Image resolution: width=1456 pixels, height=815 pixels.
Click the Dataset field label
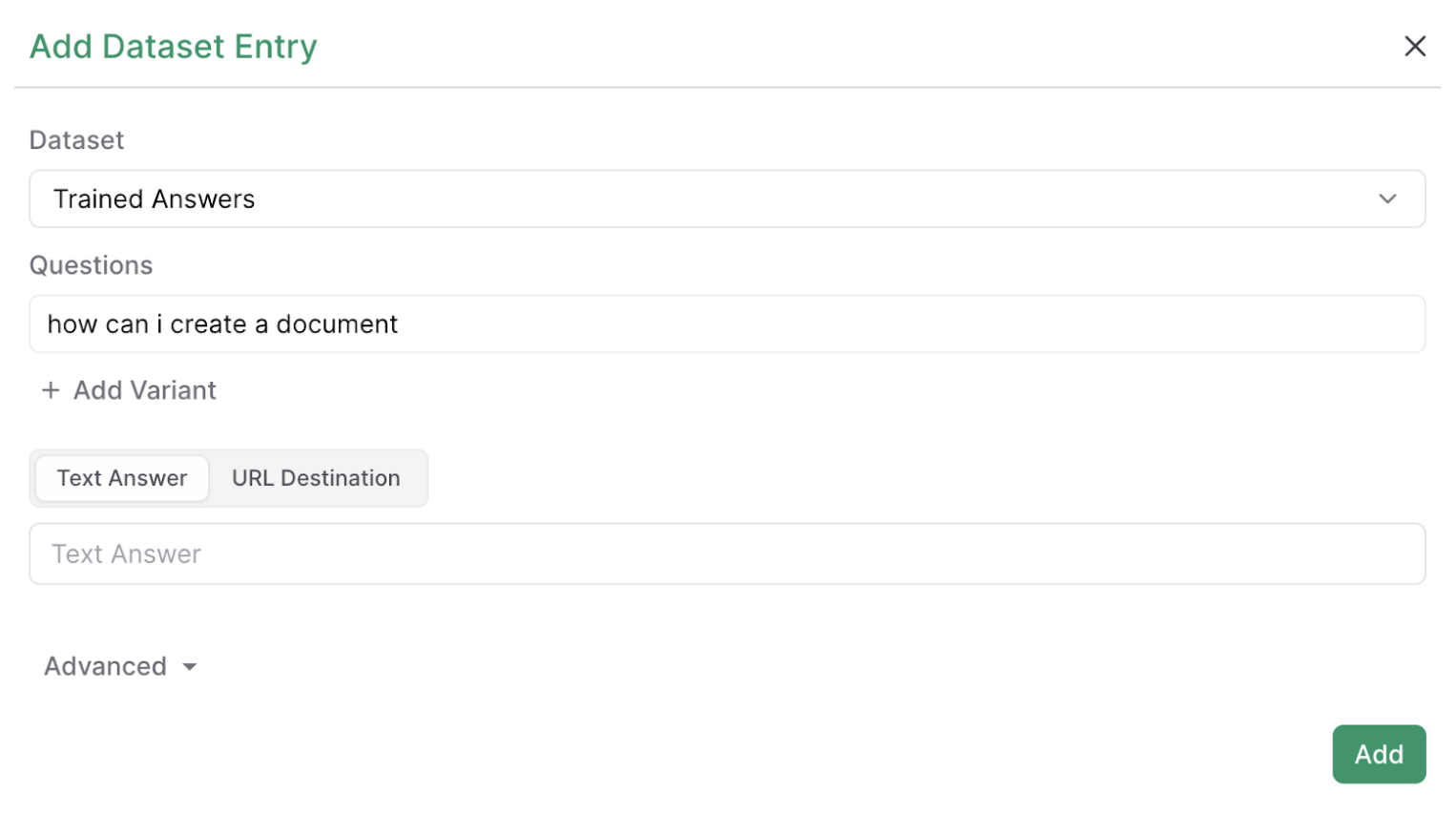(76, 140)
